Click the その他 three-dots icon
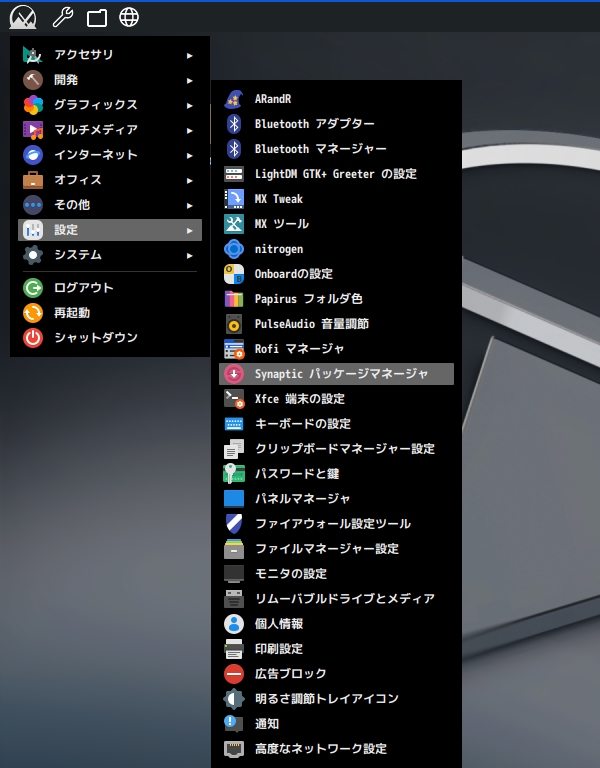The width and height of the screenshot is (600, 768). click(x=33, y=205)
